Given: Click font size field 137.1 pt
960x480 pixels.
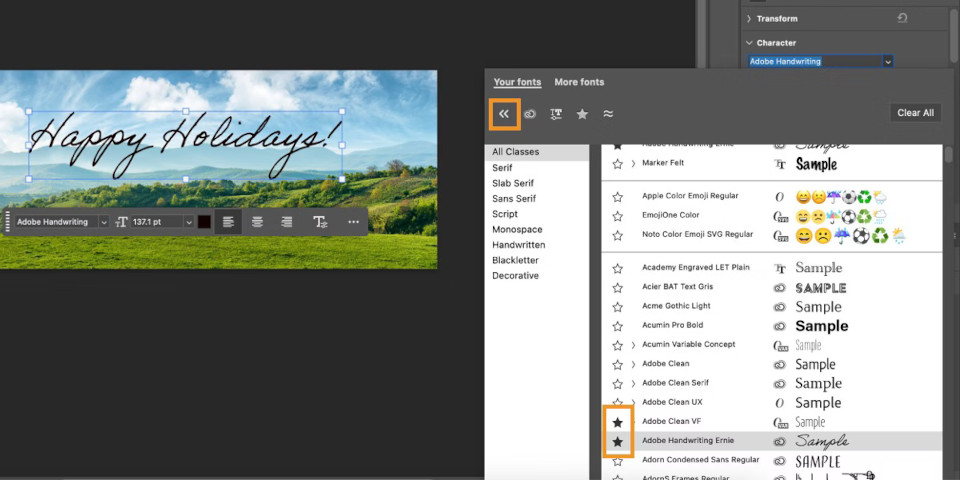Looking at the screenshot, I should click(x=157, y=222).
